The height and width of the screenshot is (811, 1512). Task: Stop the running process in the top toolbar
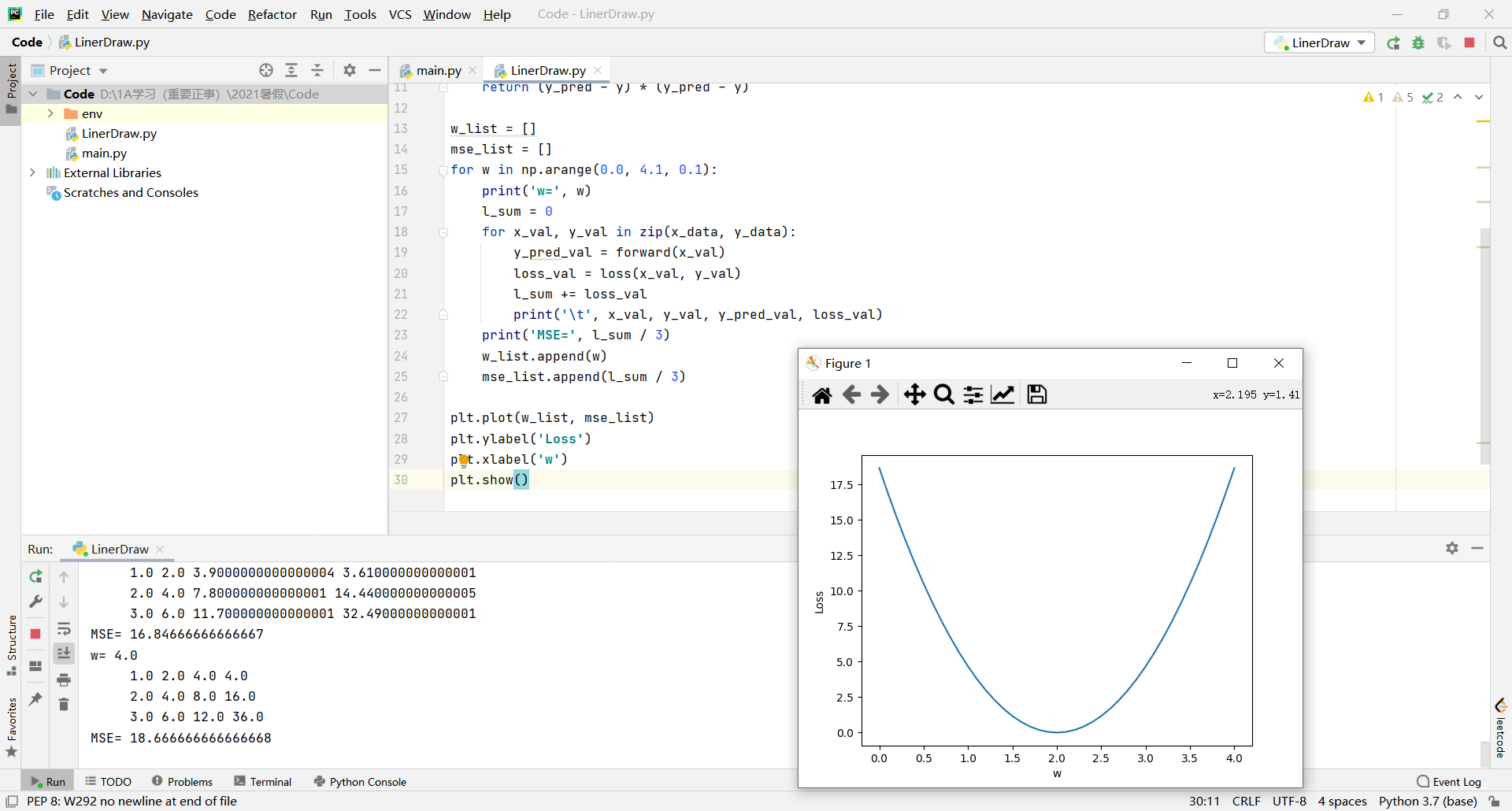coord(1469,43)
